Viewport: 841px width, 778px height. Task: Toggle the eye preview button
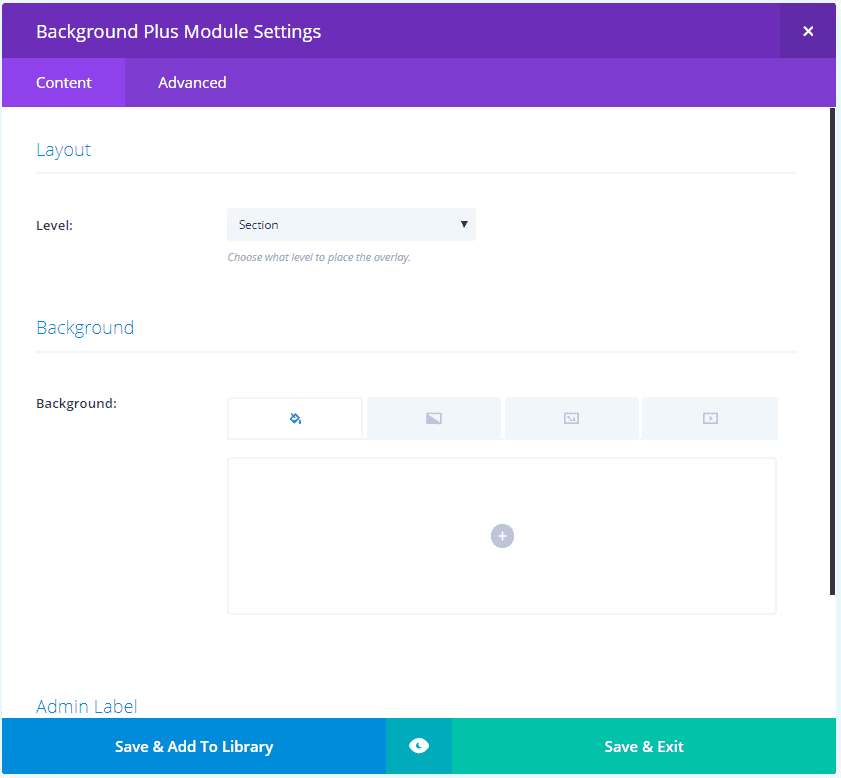pos(419,746)
